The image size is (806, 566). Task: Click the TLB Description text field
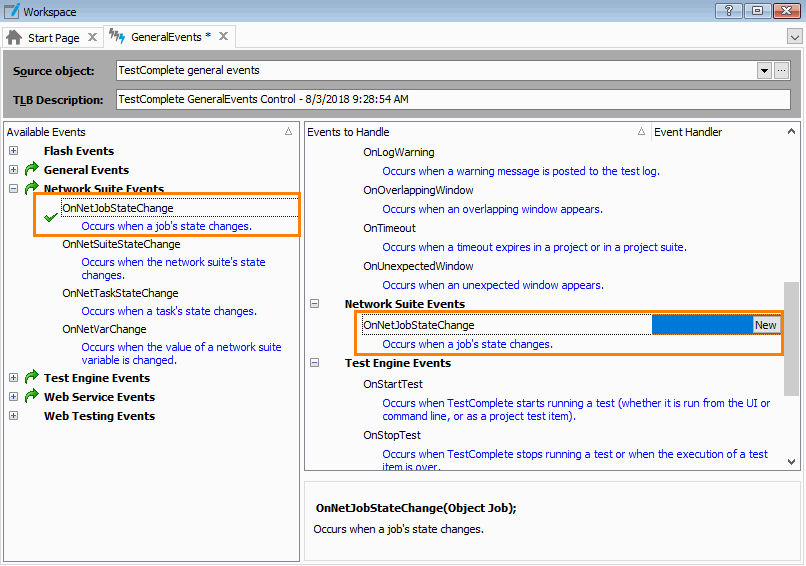pos(452,100)
